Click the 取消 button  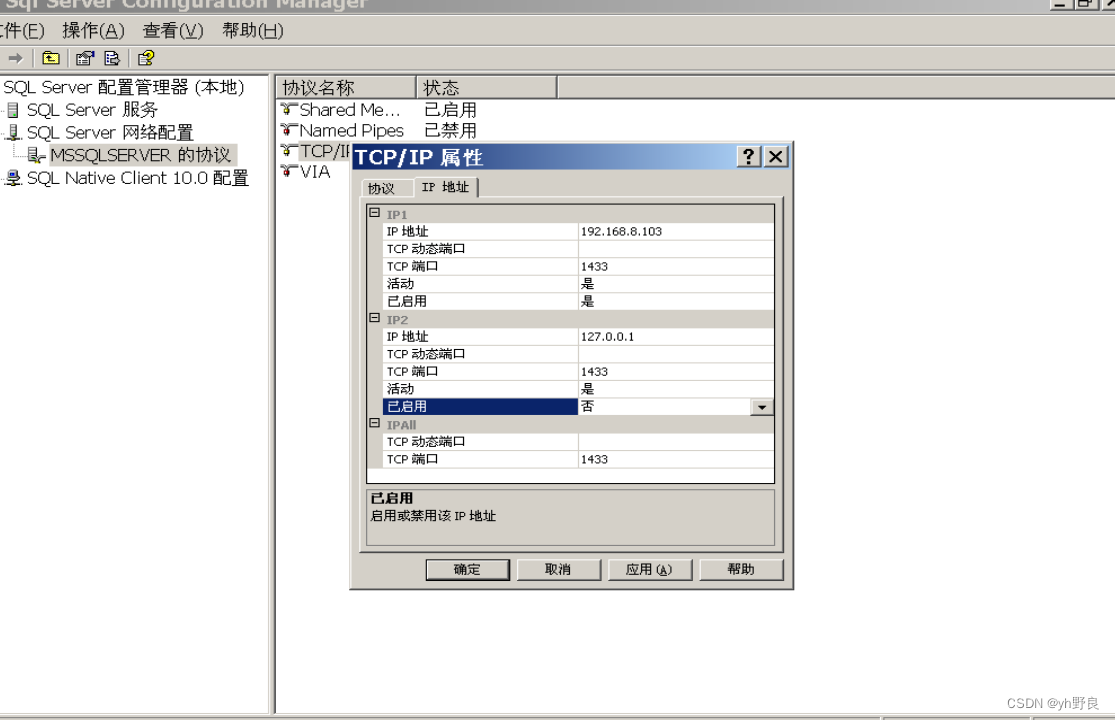click(558, 569)
